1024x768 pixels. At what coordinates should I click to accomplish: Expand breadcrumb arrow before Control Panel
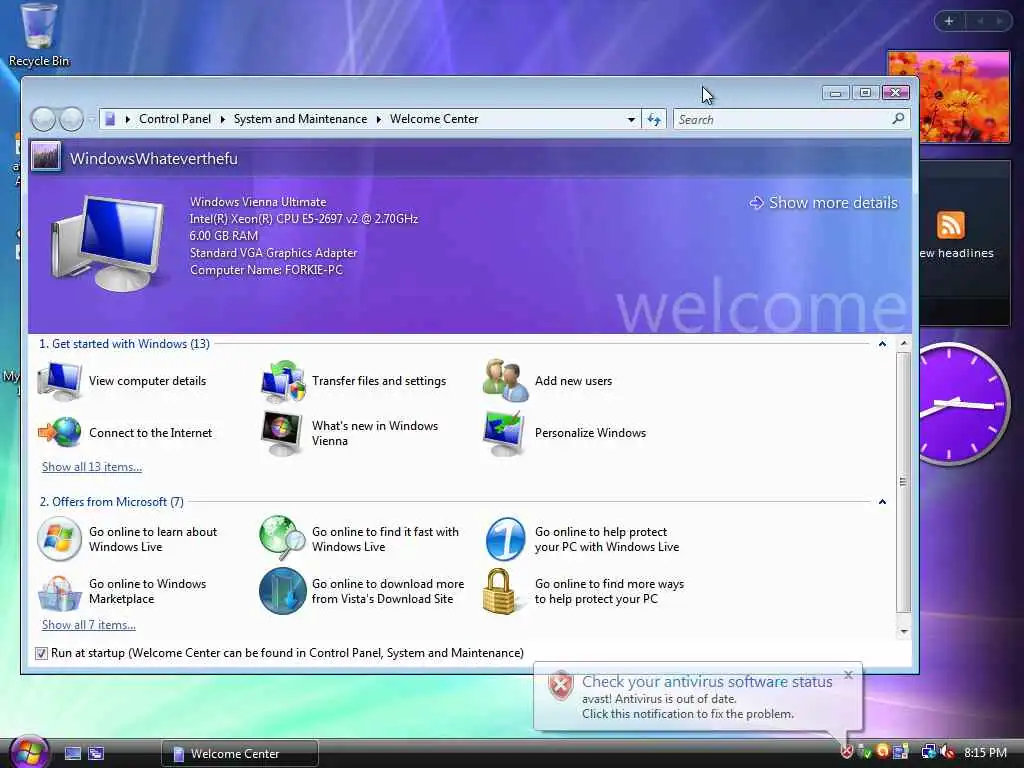128,119
